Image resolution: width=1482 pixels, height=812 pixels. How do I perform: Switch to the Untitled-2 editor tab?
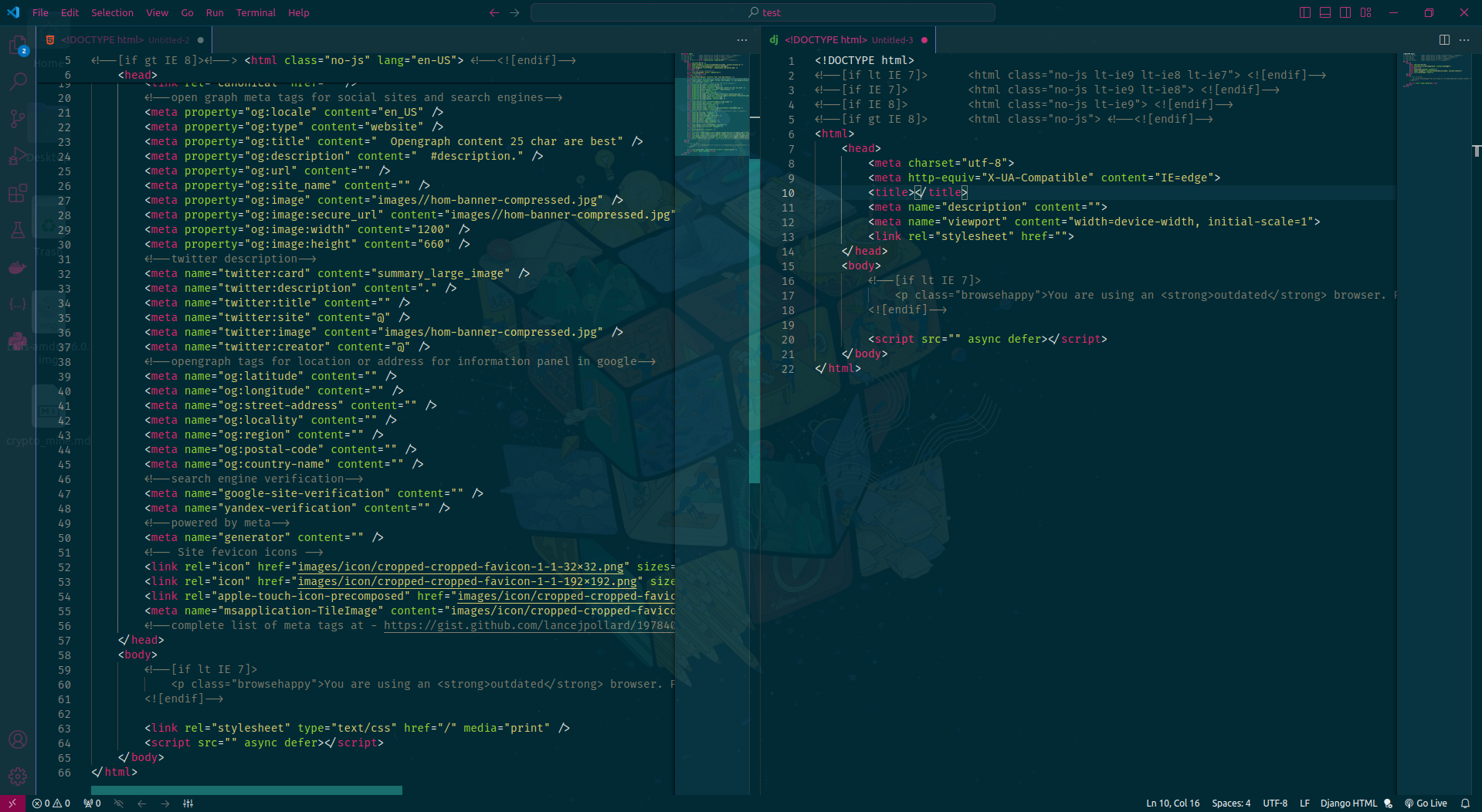[124, 39]
